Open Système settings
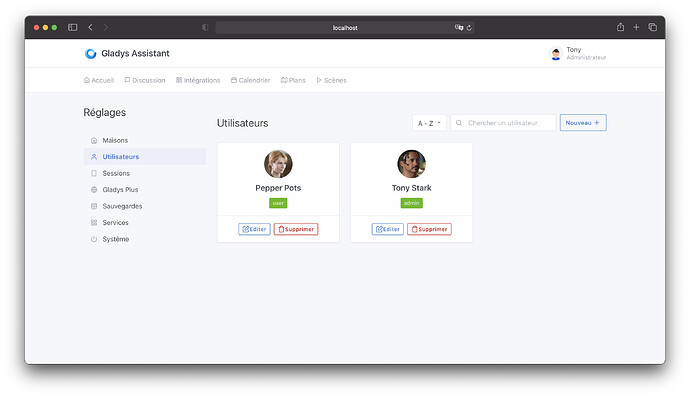 (x=145, y=239)
